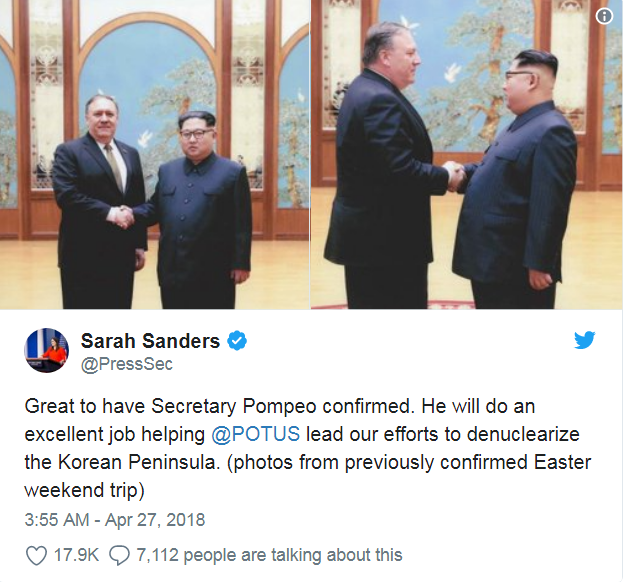Click the 'Korean Peninsula' phrase in tweet
625x582 pixels.
[139, 462]
